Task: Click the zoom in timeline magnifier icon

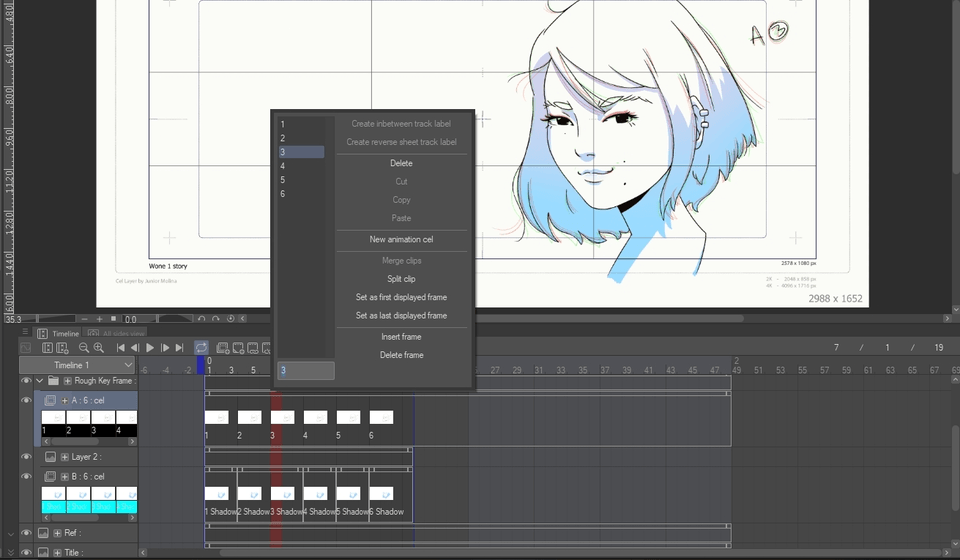Action: 99,348
